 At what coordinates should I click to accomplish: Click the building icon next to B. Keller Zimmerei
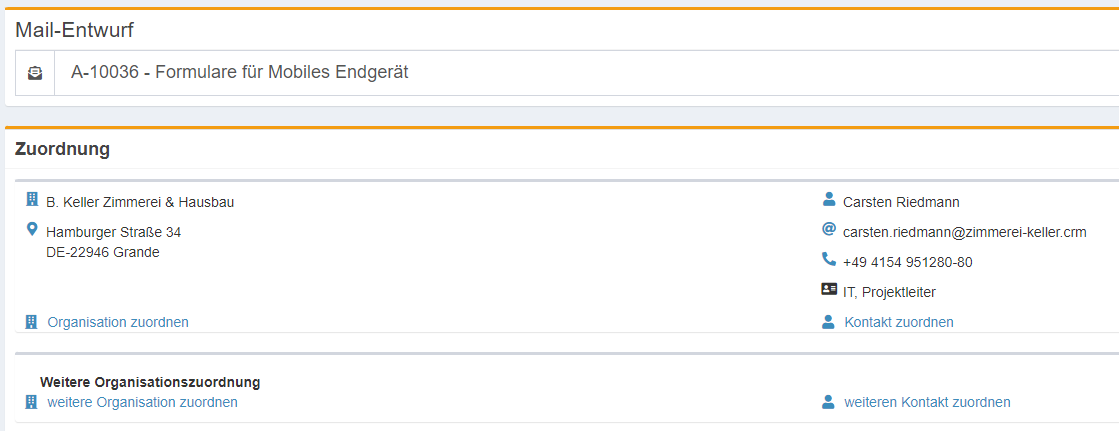tap(31, 200)
